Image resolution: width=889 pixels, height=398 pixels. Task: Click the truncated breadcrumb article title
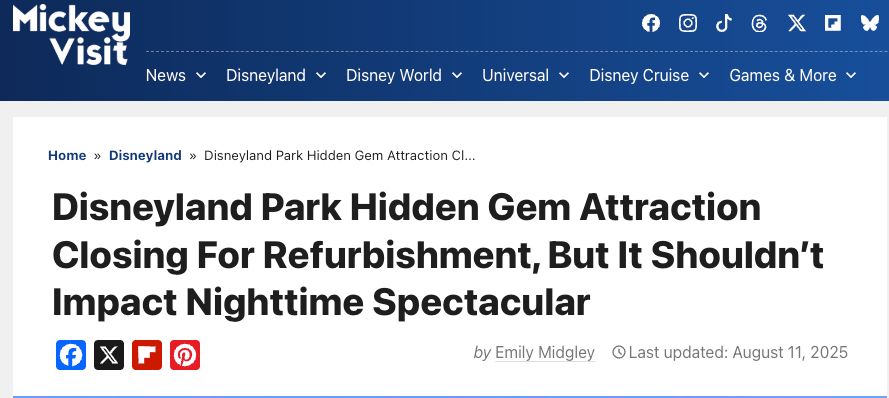pyautogui.click(x=340, y=155)
